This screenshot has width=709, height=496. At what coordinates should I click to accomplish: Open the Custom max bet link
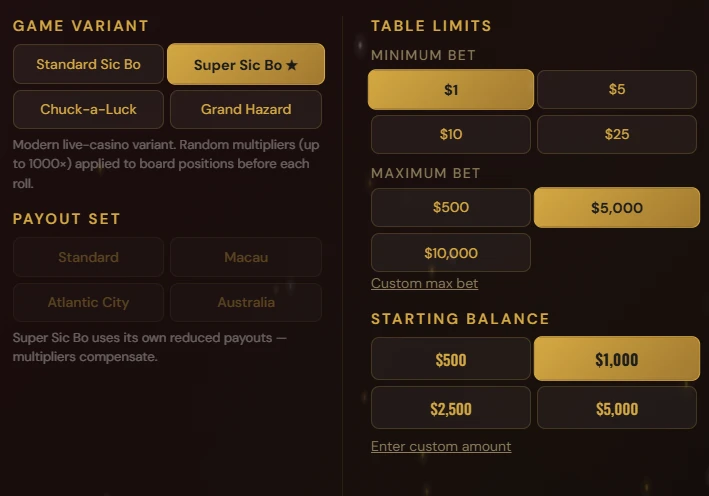pyautogui.click(x=424, y=283)
